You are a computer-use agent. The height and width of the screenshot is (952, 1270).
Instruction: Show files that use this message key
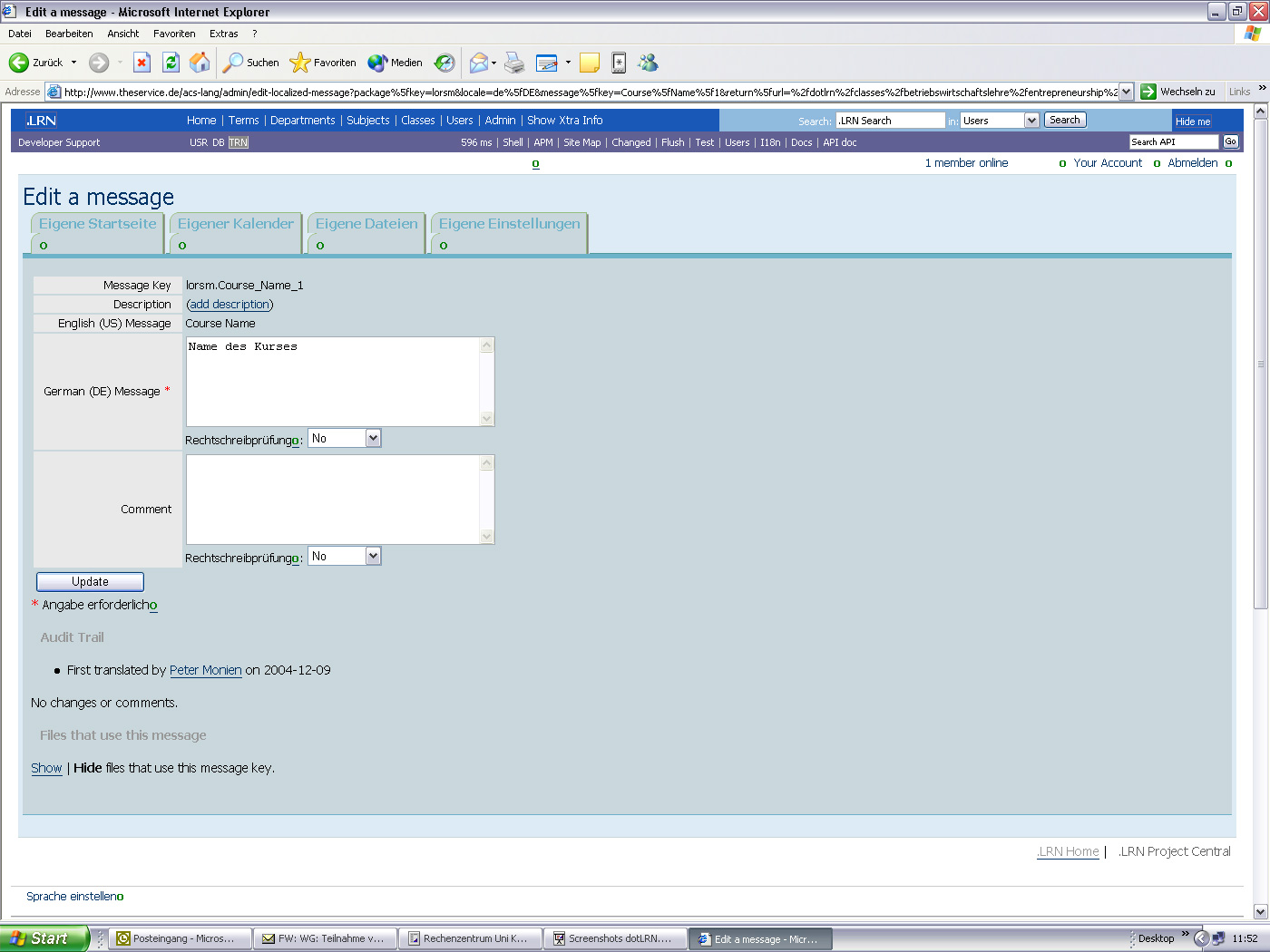[46, 768]
